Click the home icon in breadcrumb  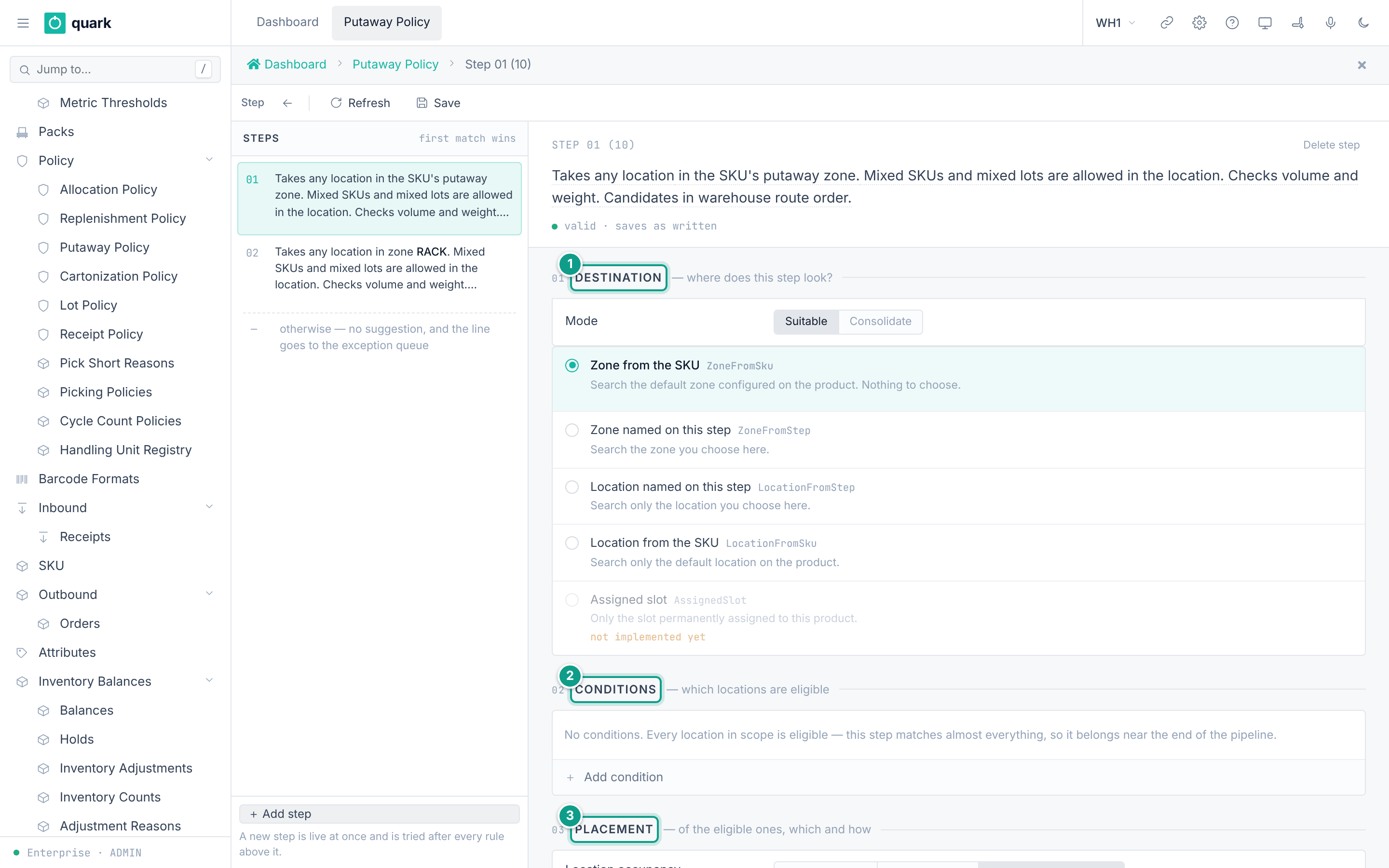point(253,64)
